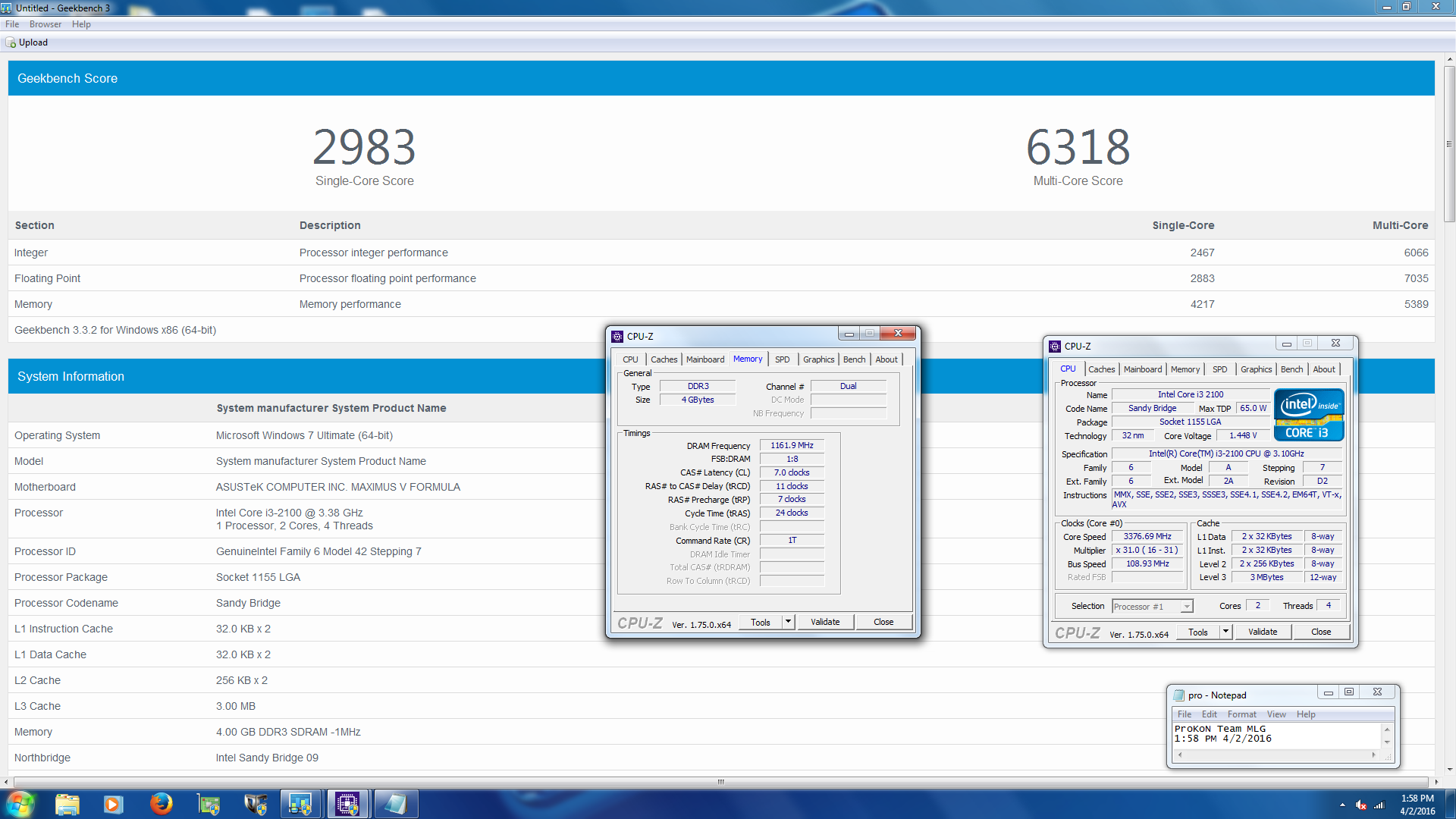This screenshot has width=1456, height=819.
Task: Open Notepad's Format menu
Action: pyautogui.click(x=1241, y=714)
